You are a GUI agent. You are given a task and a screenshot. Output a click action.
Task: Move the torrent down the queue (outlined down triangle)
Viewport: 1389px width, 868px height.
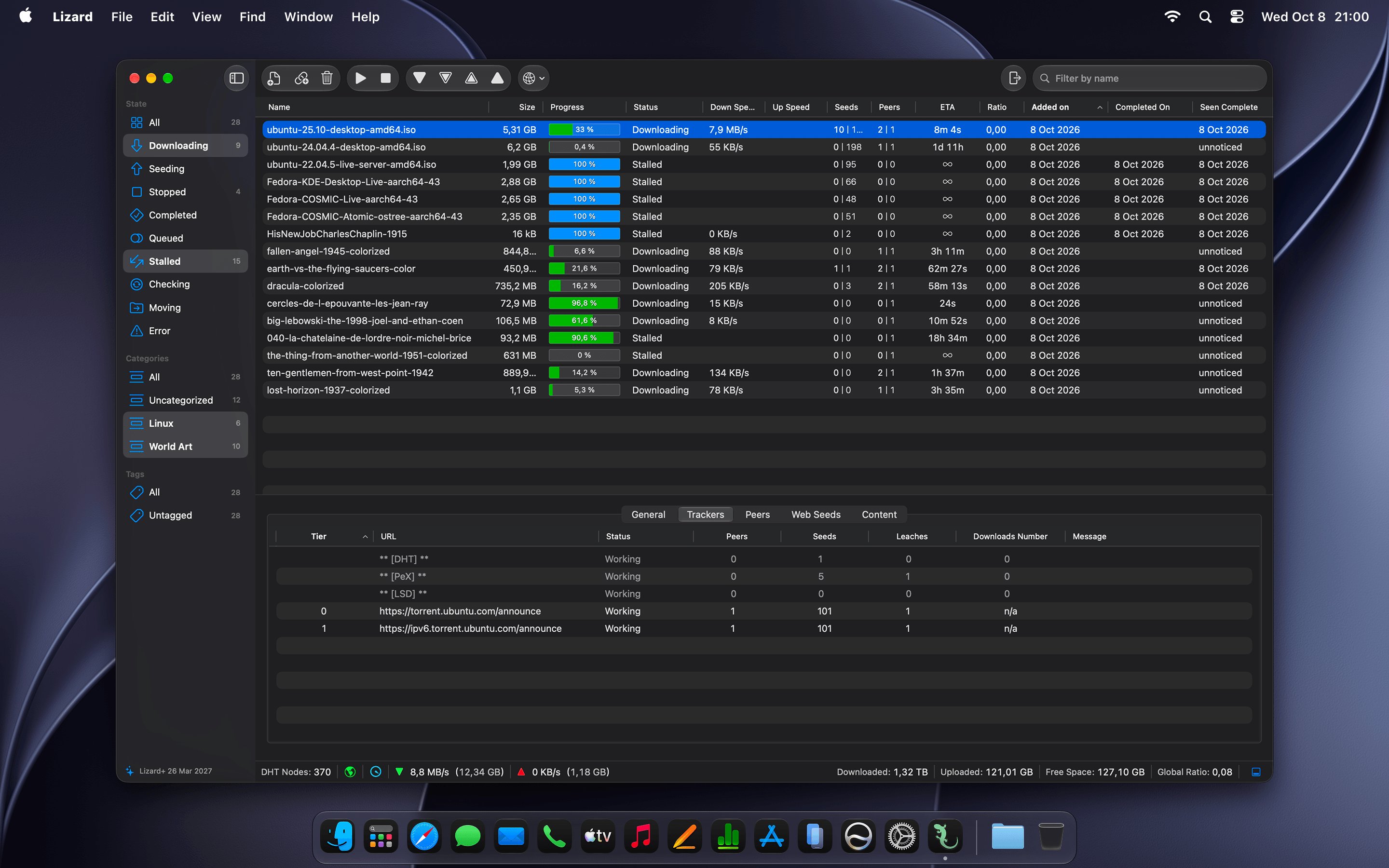446,78
